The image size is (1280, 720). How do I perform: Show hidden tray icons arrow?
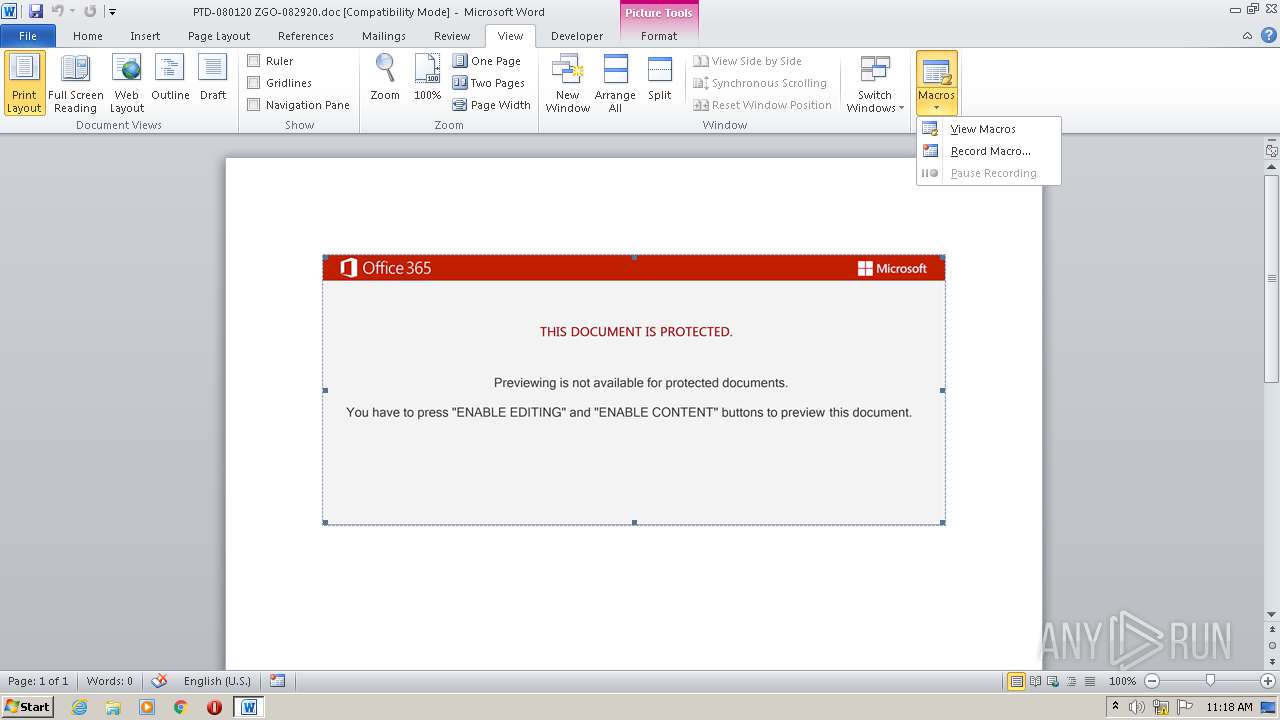(x=1115, y=706)
